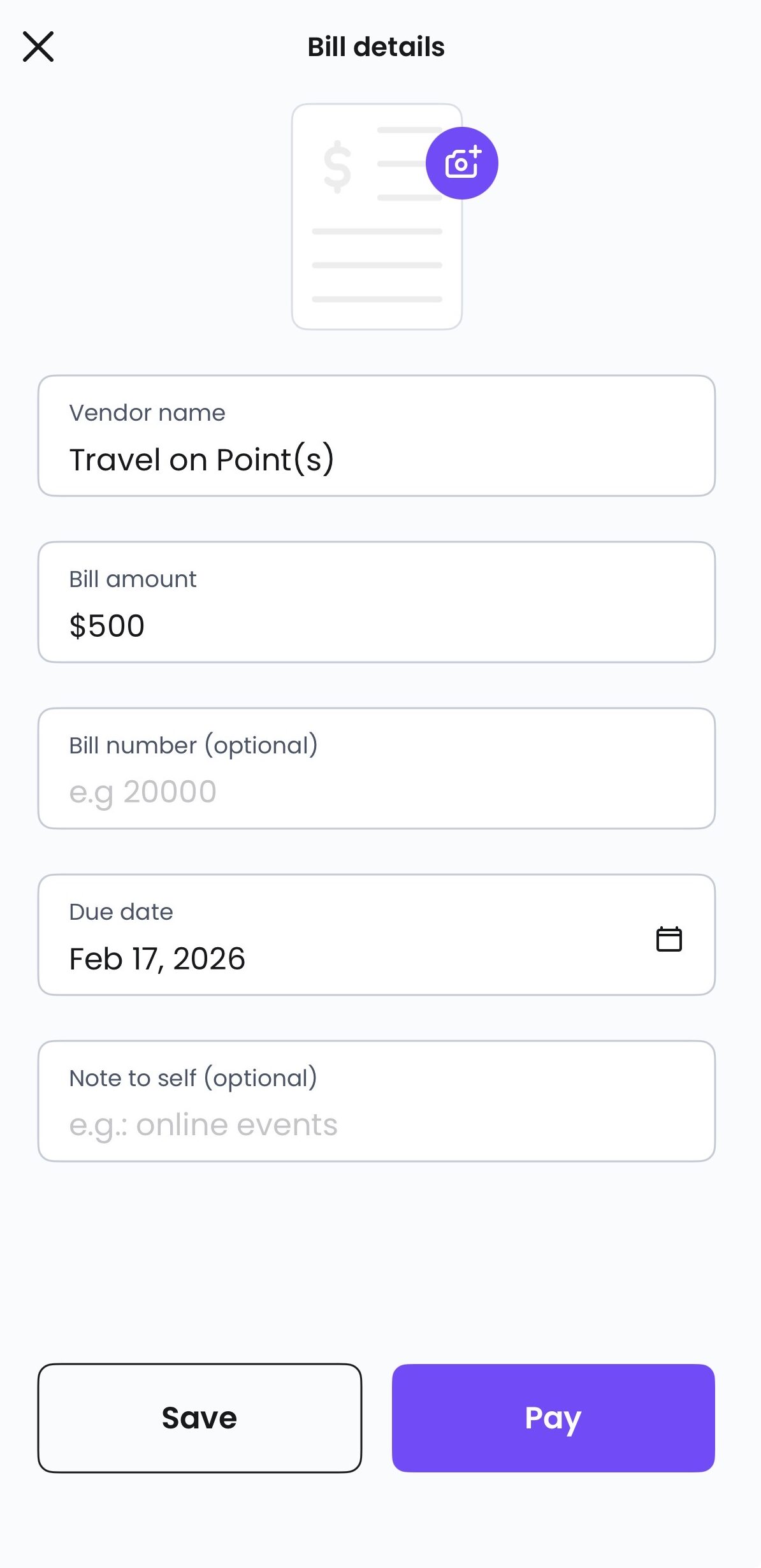Select the bill receipt placeholder image

pyautogui.click(x=377, y=217)
